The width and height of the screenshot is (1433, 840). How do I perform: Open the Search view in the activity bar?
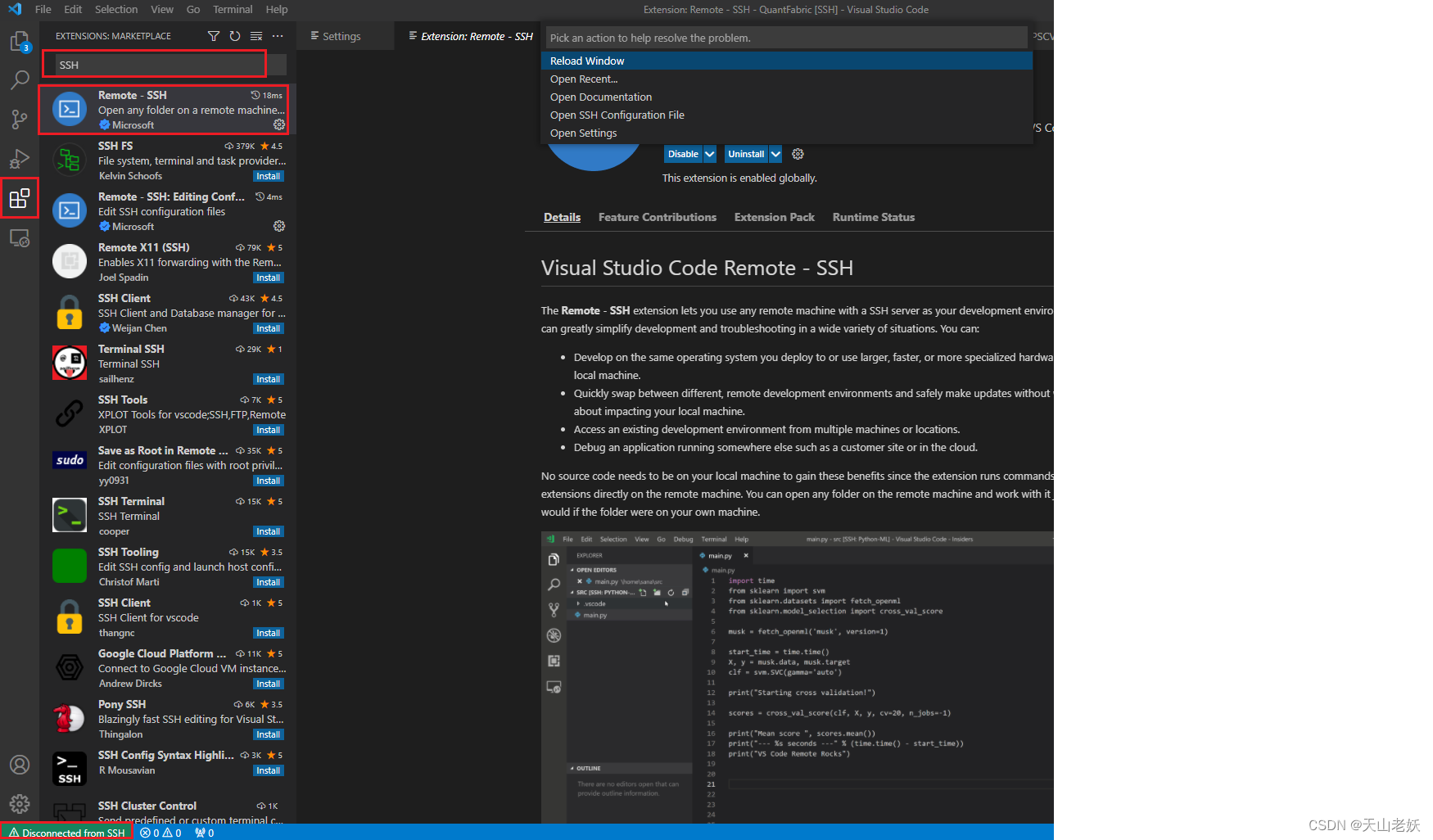coord(20,79)
